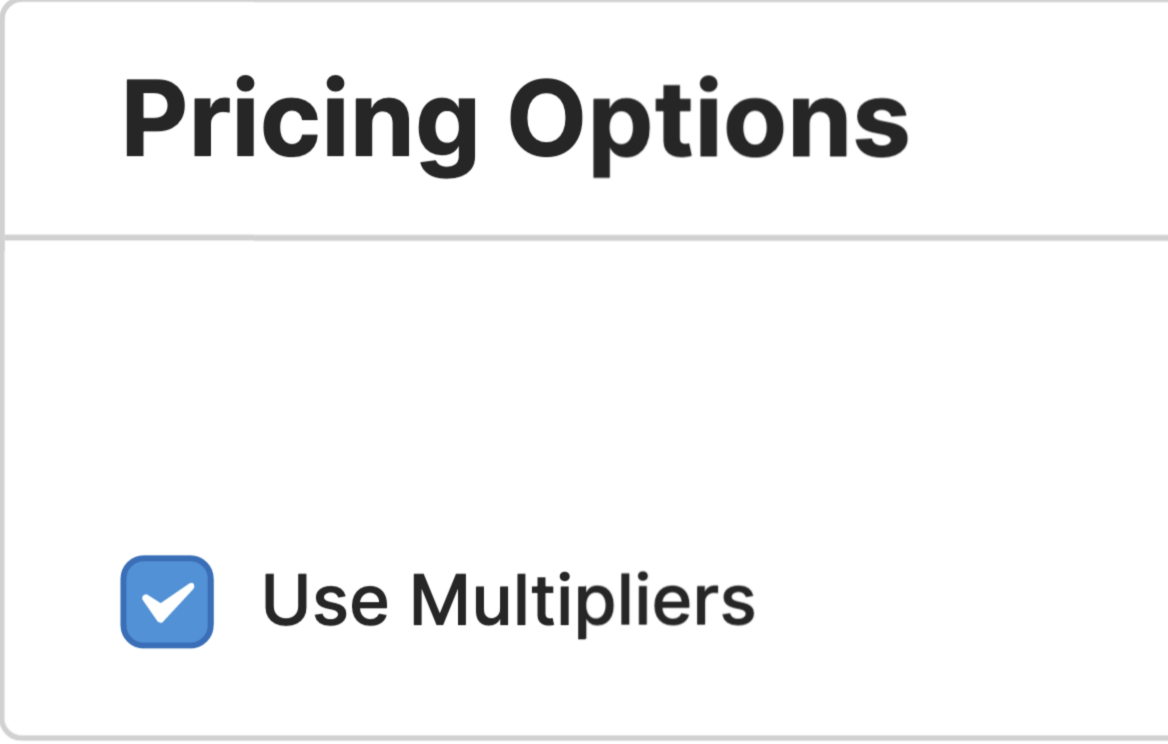This screenshot has width=1168, height=744.
Task: Click inside the Pricing Options content area
Action: (x=584, y=420)
